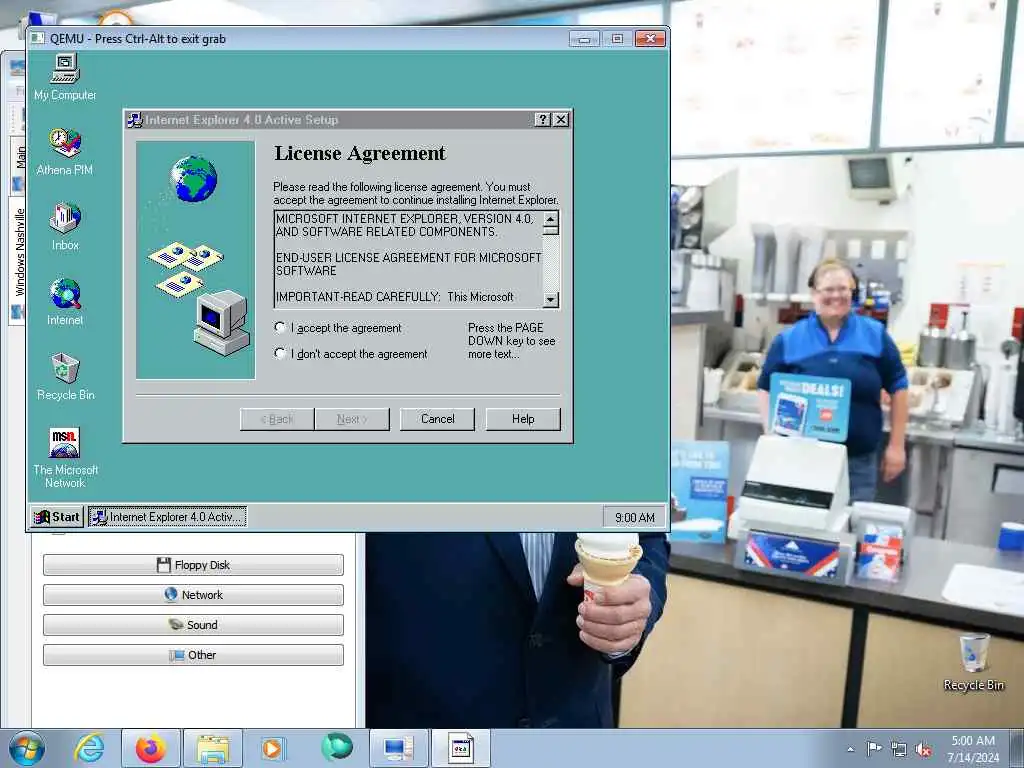This screenshot has height=768, width=1024.
Task: Launch Firefox from host taskbar
Action: point(151,748)
